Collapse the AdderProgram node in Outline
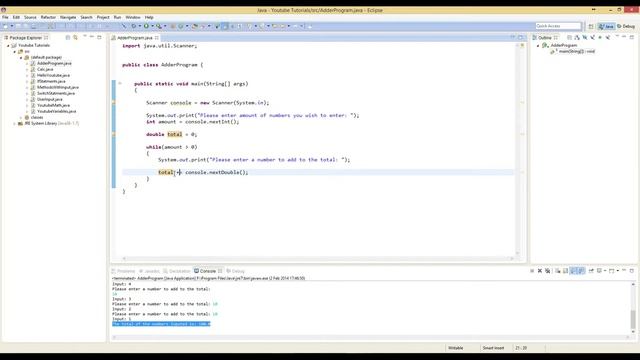The width and height of the screenshot is (640, 360). [538, 46]
